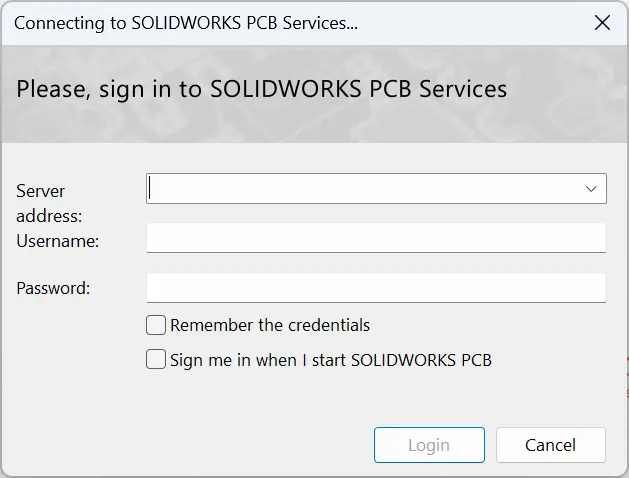Viewport: 629px width, 478px height.
Task: Close the Connecting to SOLIDWORKS PCB Services dialog
Action: coord(602,23)
